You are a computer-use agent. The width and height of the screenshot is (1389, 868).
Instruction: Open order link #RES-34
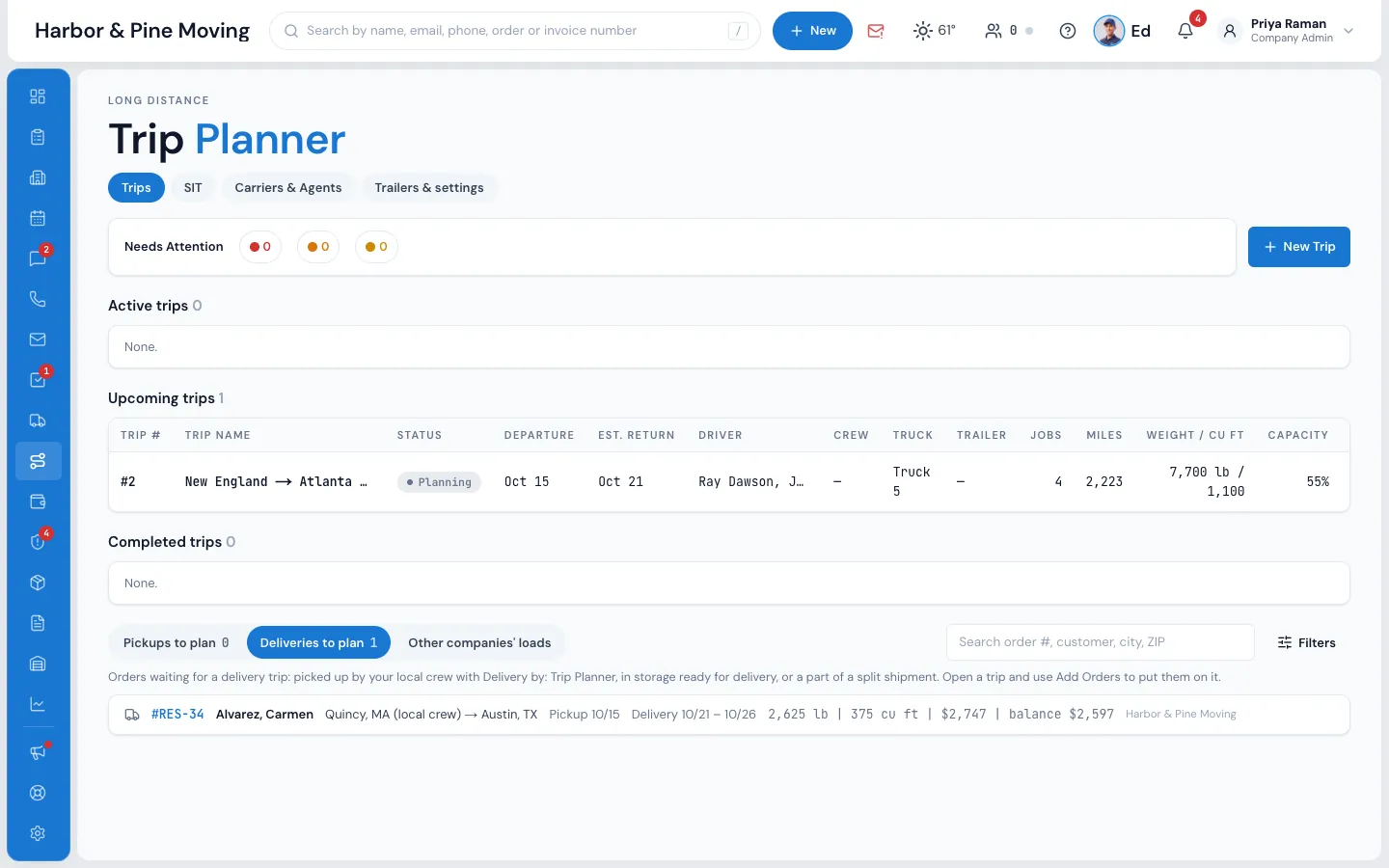click(177, 715)
